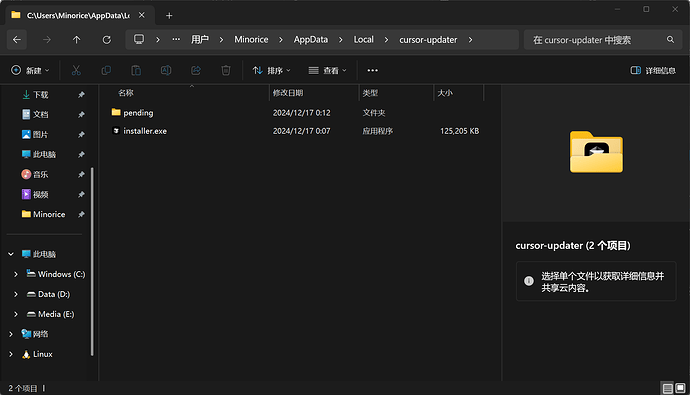Switch to large thumbnails view icon
Viewport: 690px width, 395px height.
(680, 388)
